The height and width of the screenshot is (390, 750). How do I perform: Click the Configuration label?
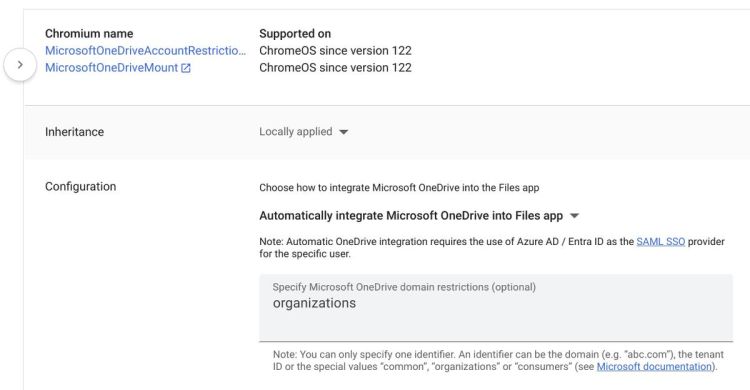(x=80, y=187)
